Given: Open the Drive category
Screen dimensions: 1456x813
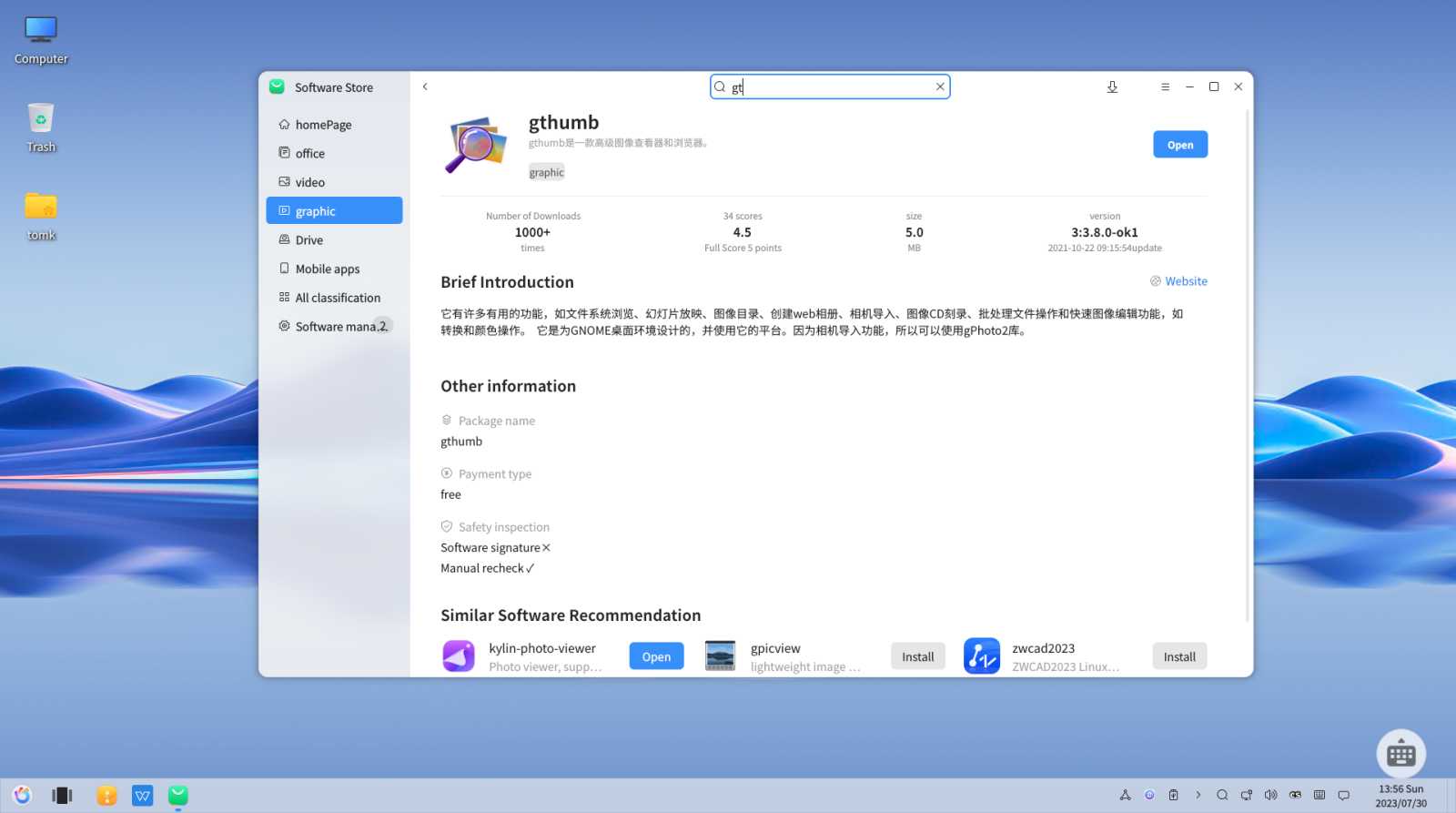Looking at the screenshot, I should [x=334, y=239].
